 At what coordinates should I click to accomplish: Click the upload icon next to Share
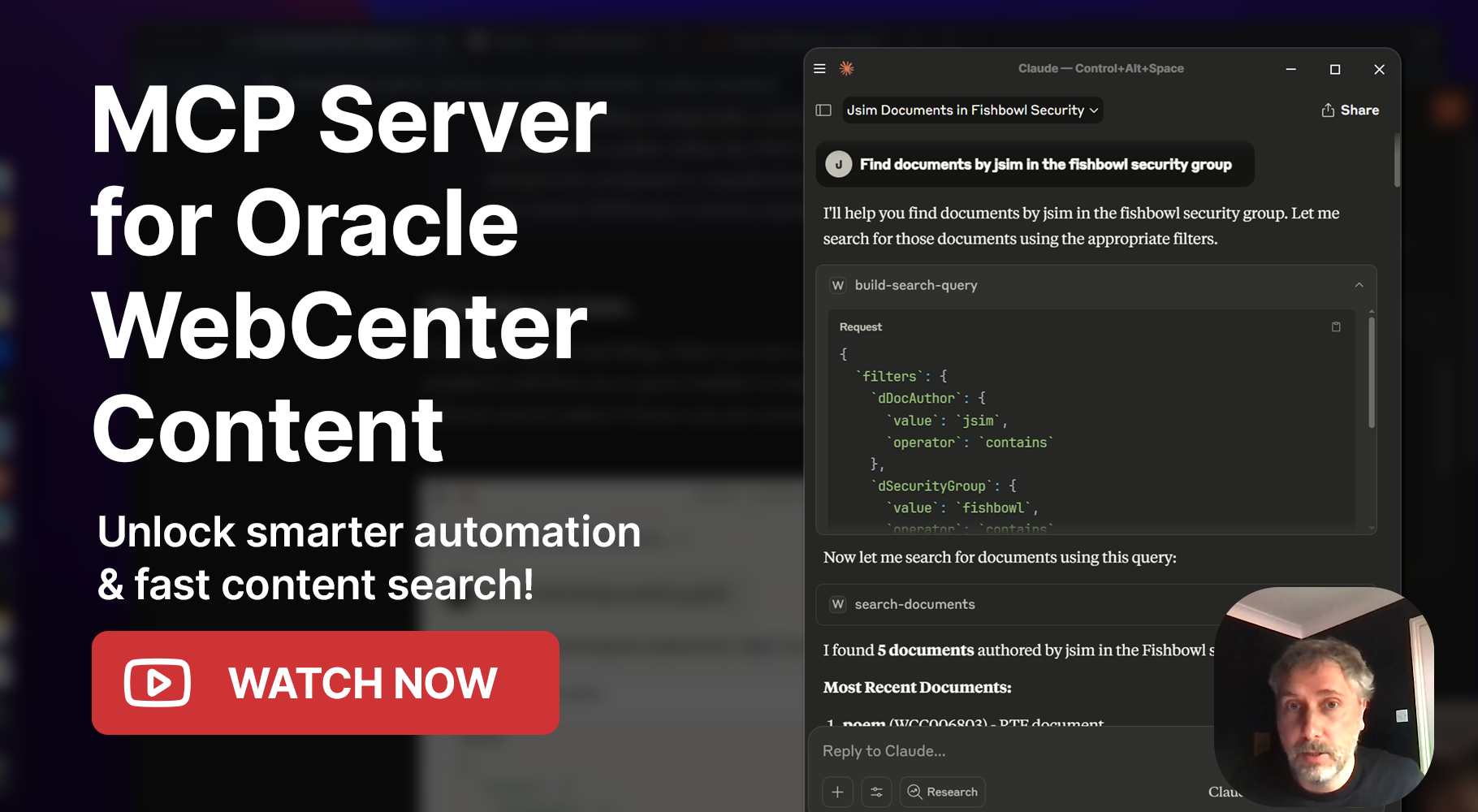point(1327,110)
